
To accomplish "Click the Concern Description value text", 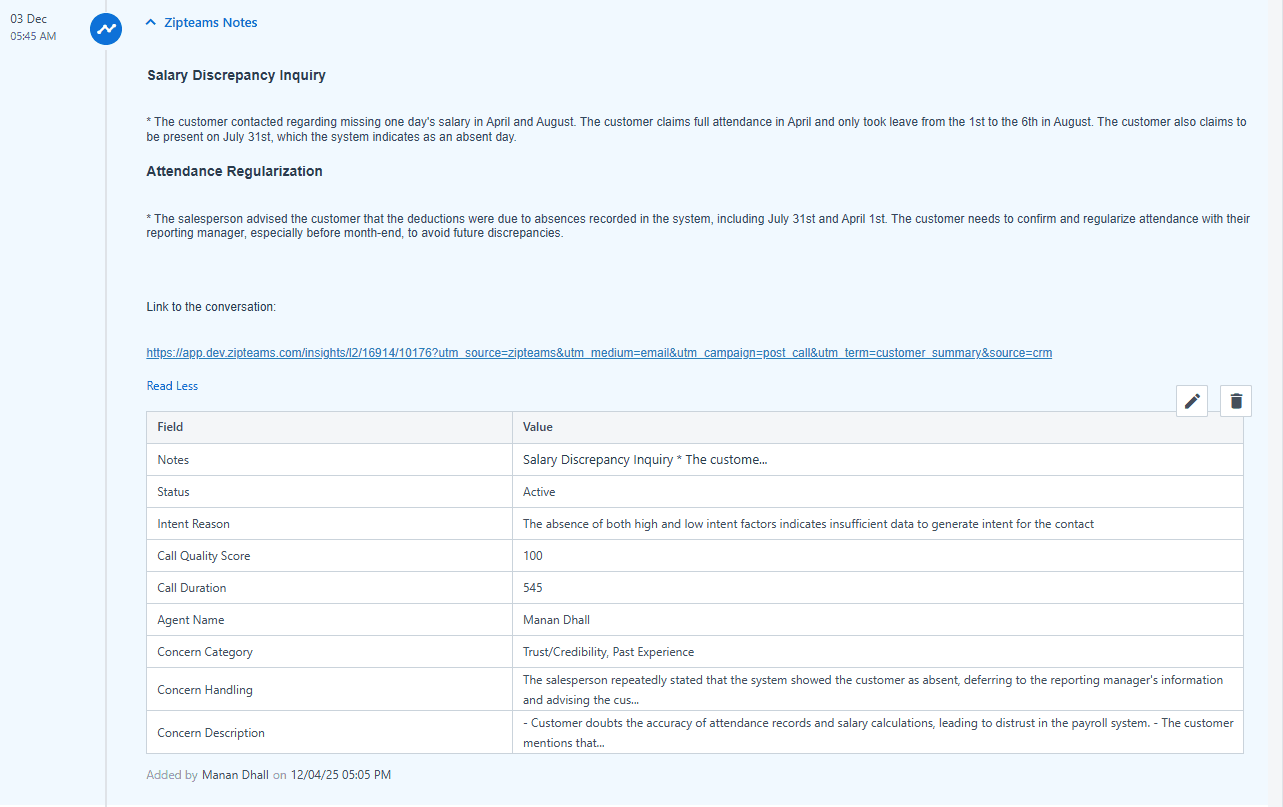I will coord(878,733).
